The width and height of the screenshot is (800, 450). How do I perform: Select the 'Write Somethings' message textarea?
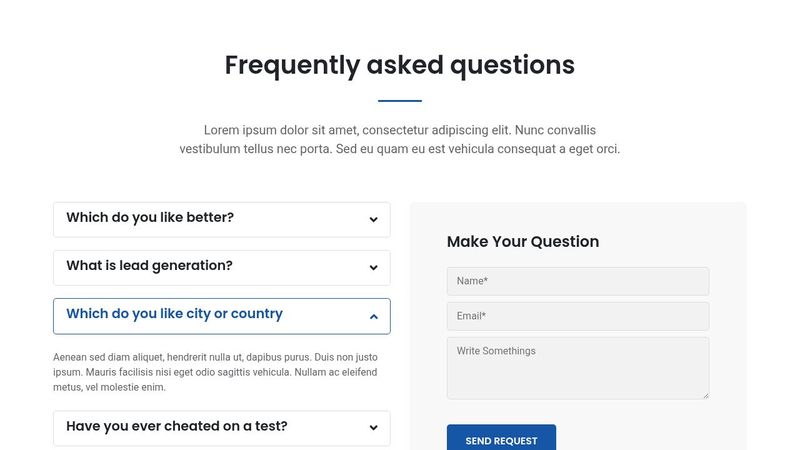[x=577, y=368]
